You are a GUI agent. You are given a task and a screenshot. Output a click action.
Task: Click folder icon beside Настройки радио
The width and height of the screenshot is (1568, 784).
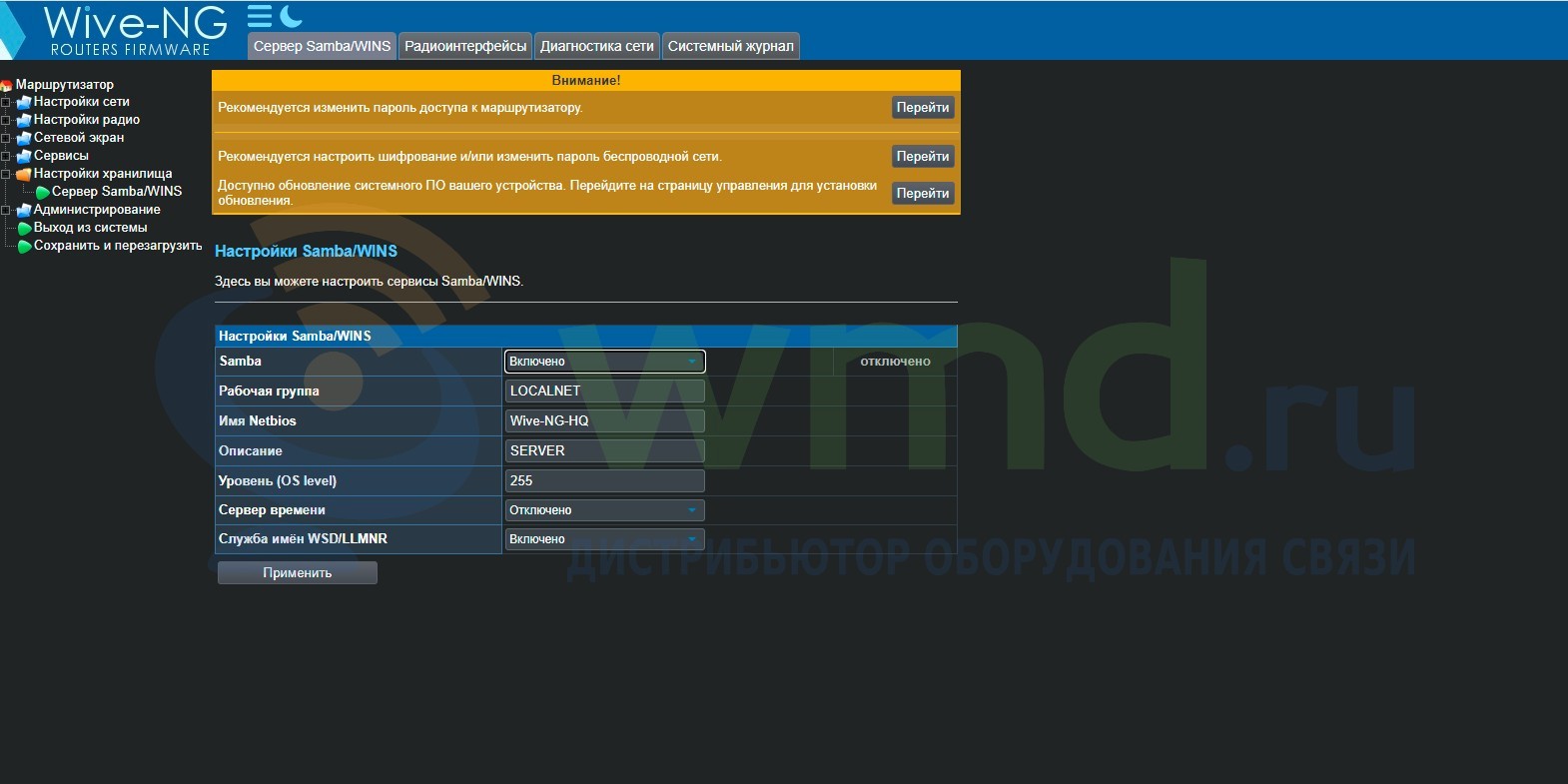24,120
